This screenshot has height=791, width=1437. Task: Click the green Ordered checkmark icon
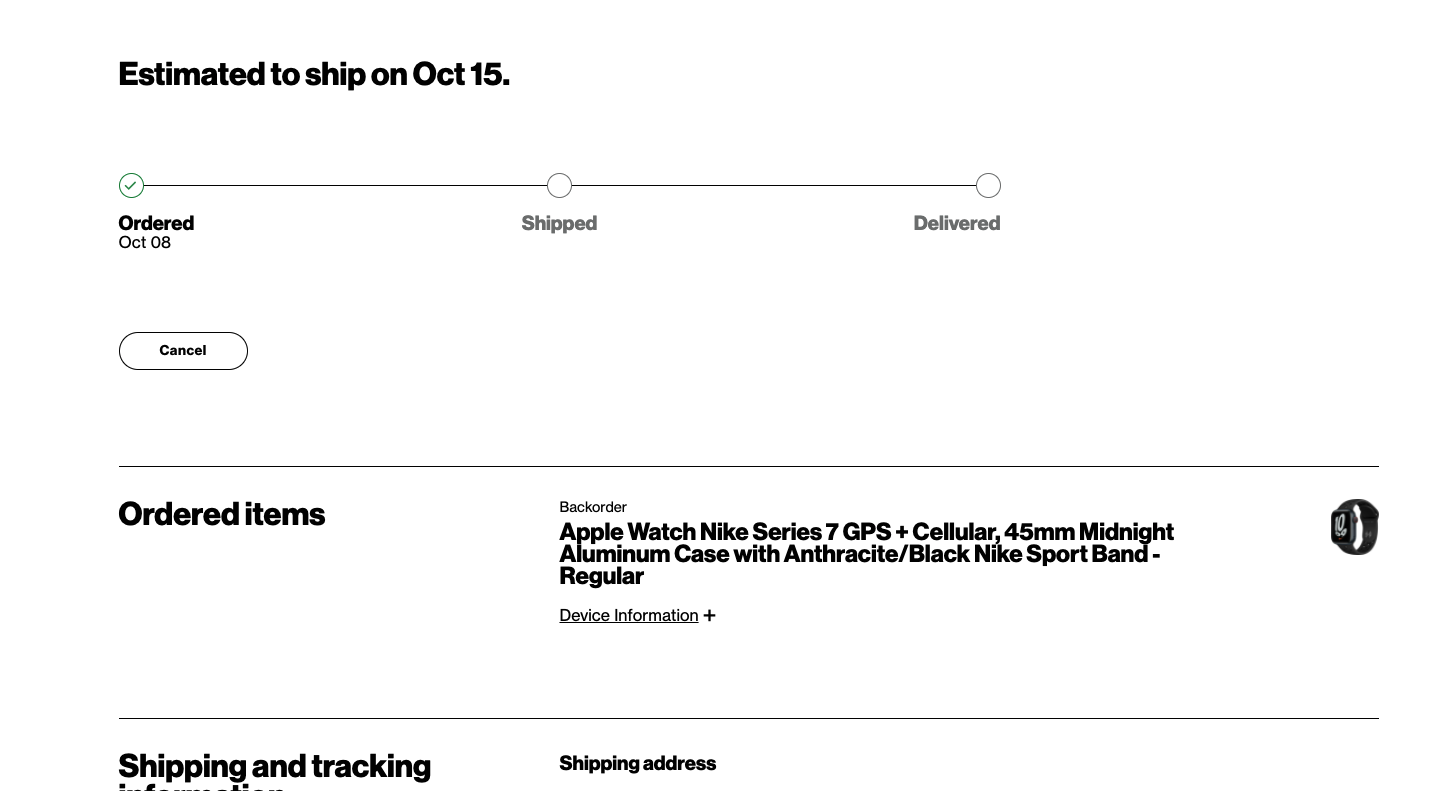(131, 186)
